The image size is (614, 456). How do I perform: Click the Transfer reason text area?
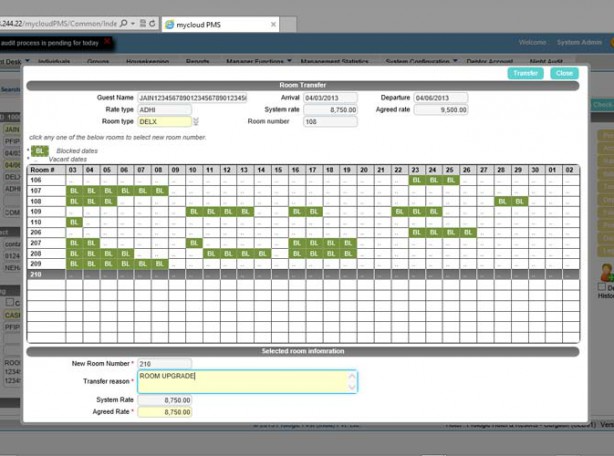[x=247, y=382]
